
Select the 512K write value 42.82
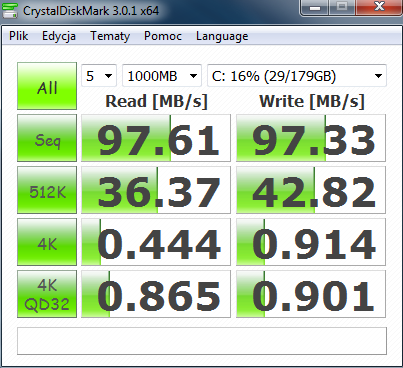pyautogui.click(x=311, y=190)
